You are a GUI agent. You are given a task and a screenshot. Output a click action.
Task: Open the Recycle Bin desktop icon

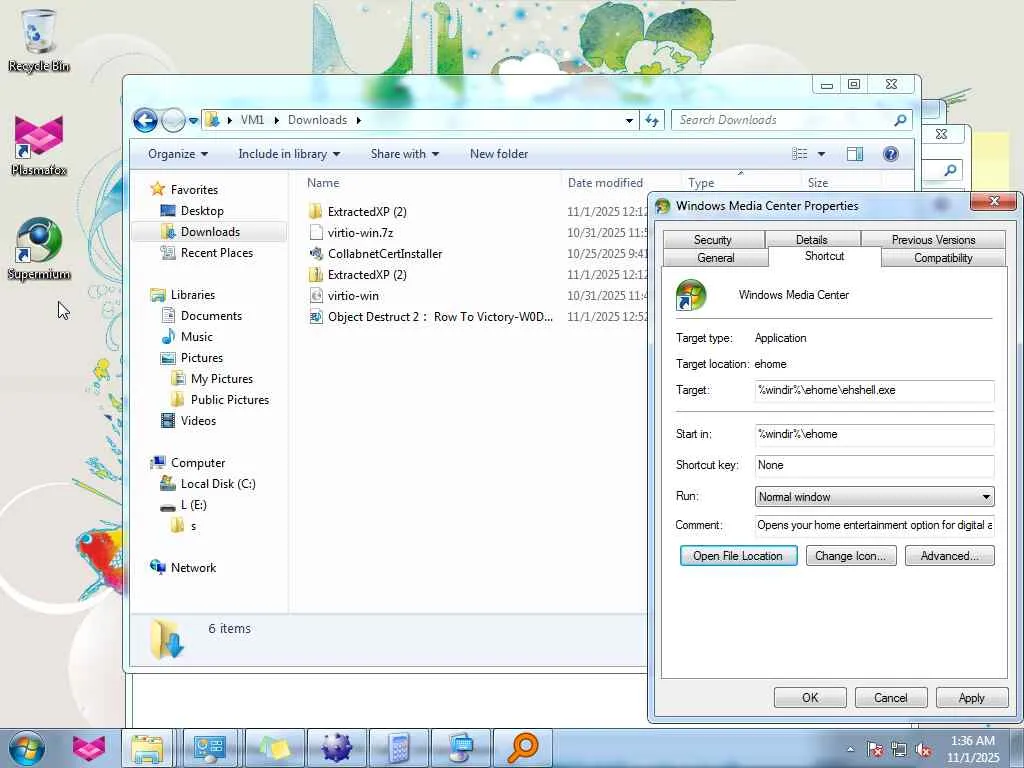click(x=39, y=40)
